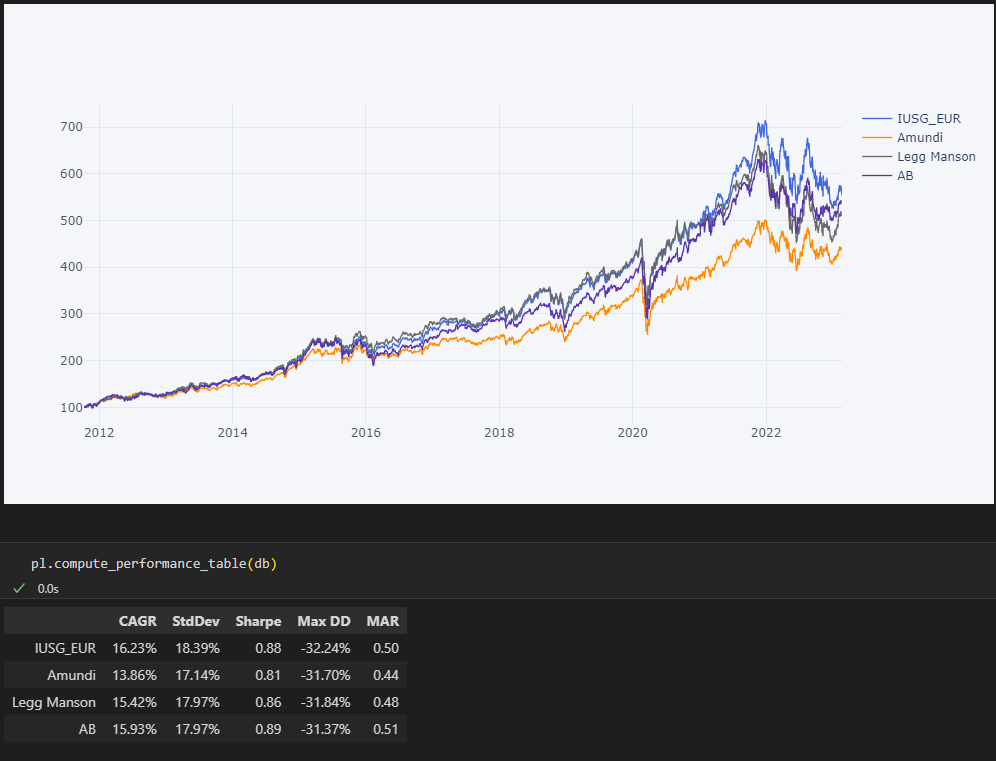Click the 2020 x-axis tick label
996x761 pixels.
click(x=632, y=432)
